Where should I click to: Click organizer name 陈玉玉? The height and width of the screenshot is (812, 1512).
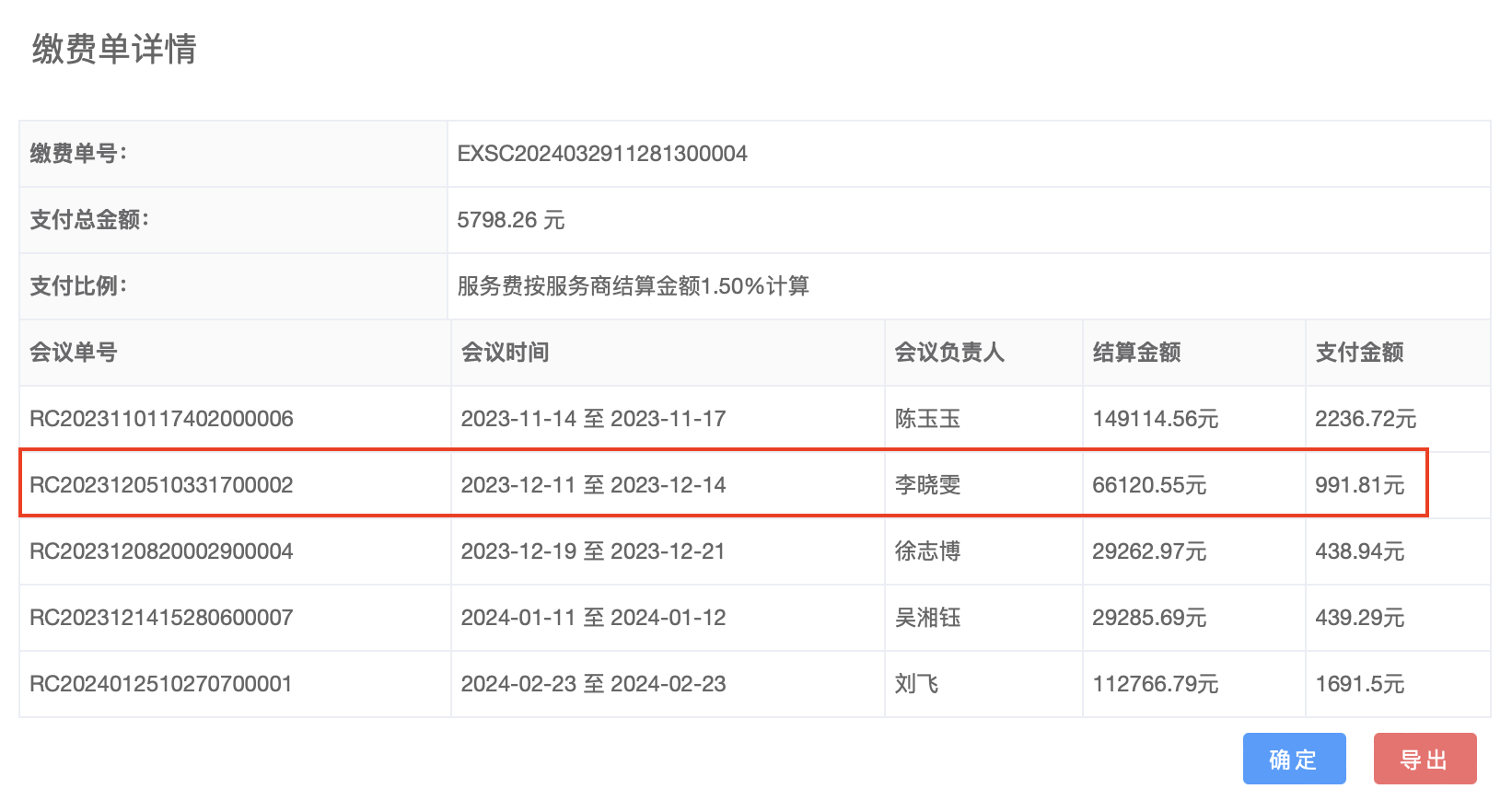point(927,419)
